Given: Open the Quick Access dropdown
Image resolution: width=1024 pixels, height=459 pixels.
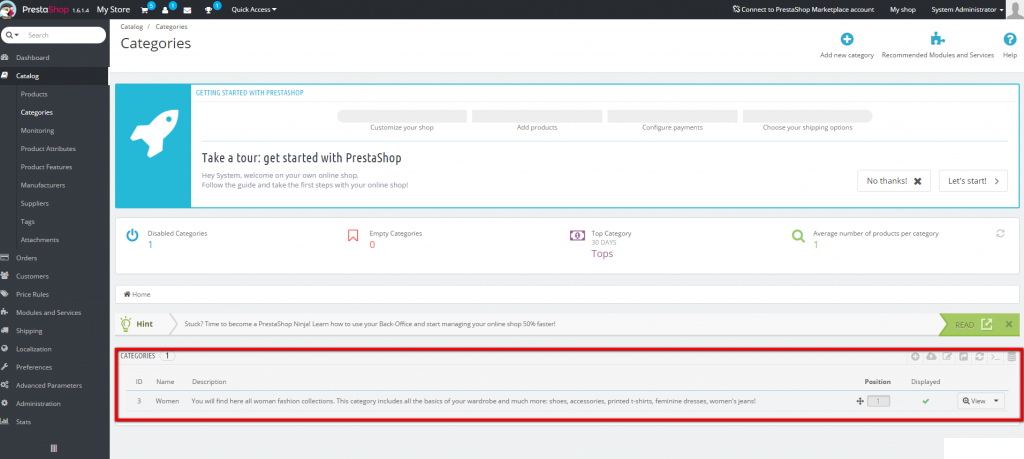Looking at the screenshot, I should (x=254, y=10).
